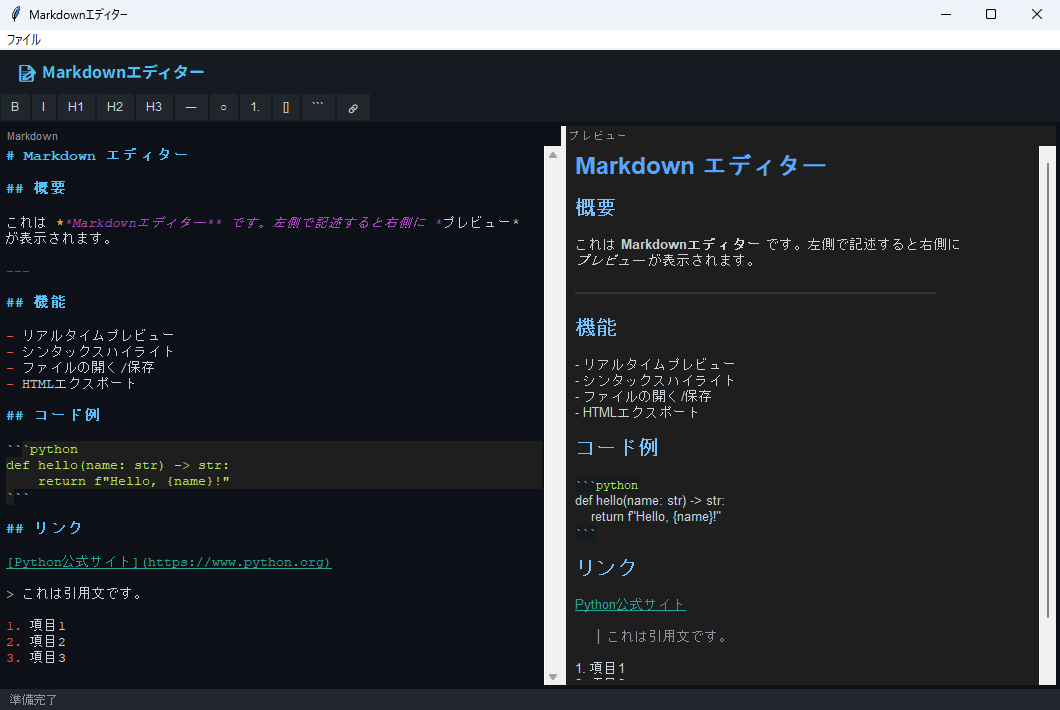This screenshot has height=710, width=1060.
Task: Click the '> これは引用文です。' line in the editor
Action: (74, 594)
